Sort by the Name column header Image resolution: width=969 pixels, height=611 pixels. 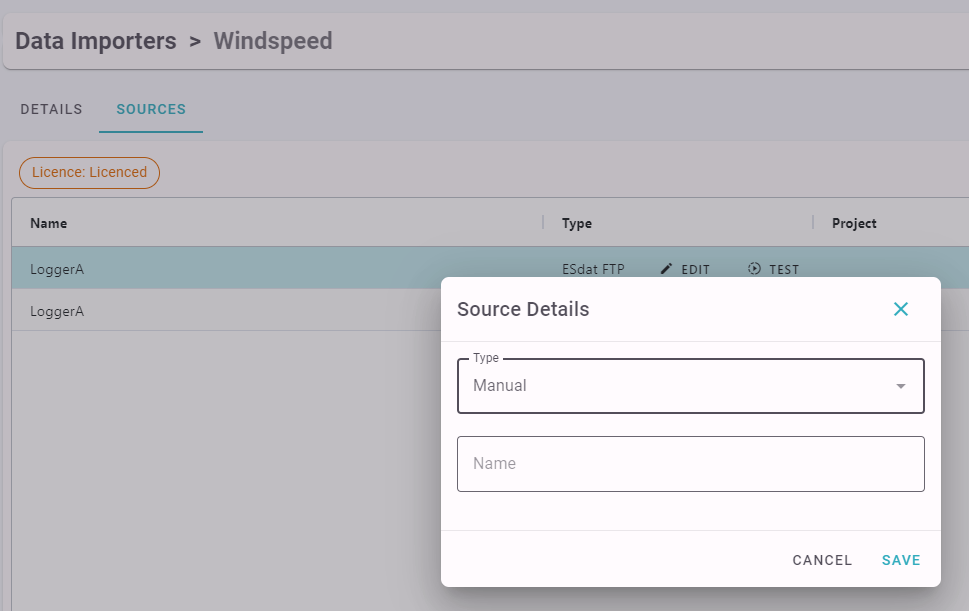(x=49, y=223)
